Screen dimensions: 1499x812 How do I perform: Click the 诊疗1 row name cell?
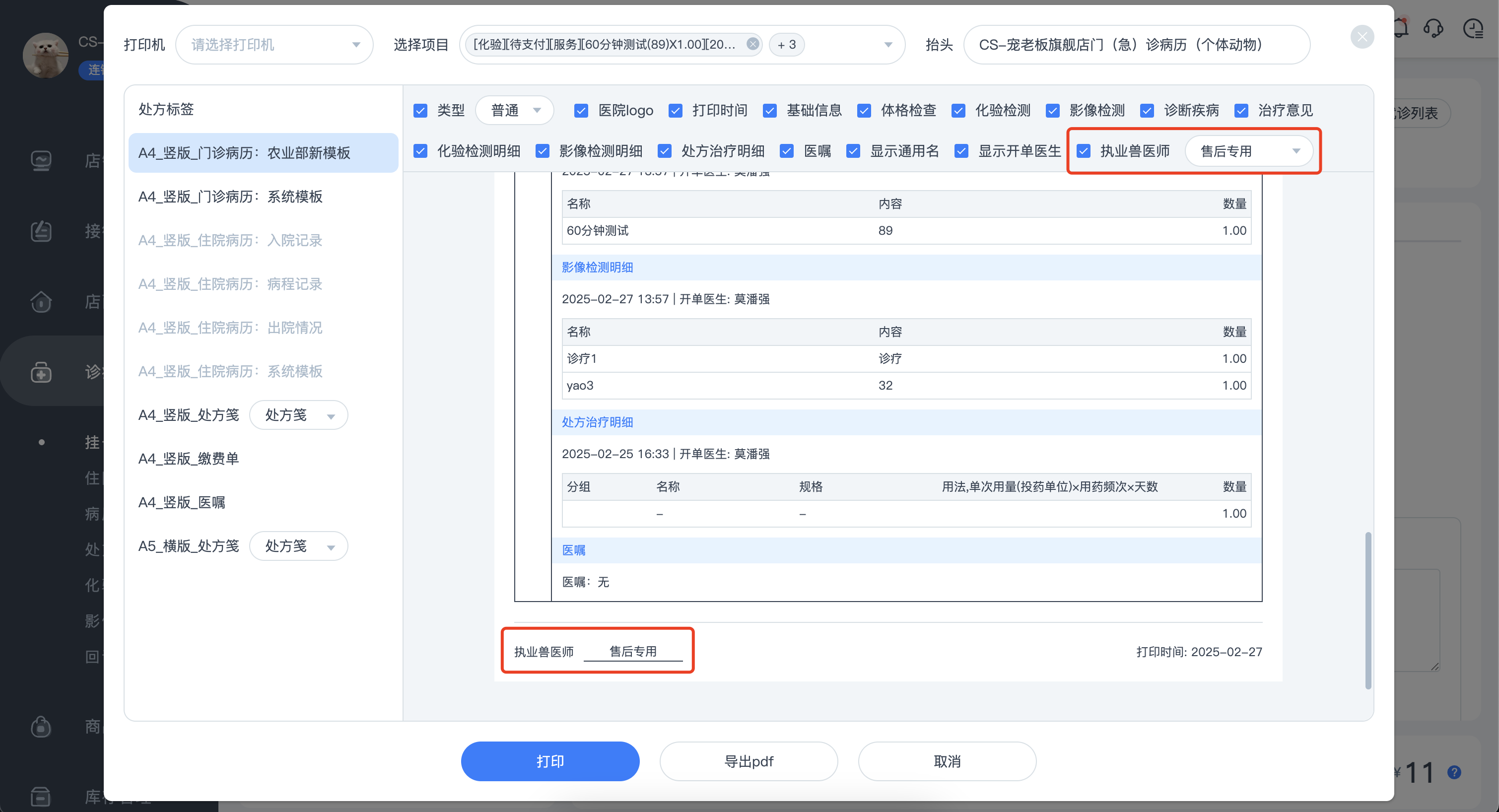[x=582, y=358]
